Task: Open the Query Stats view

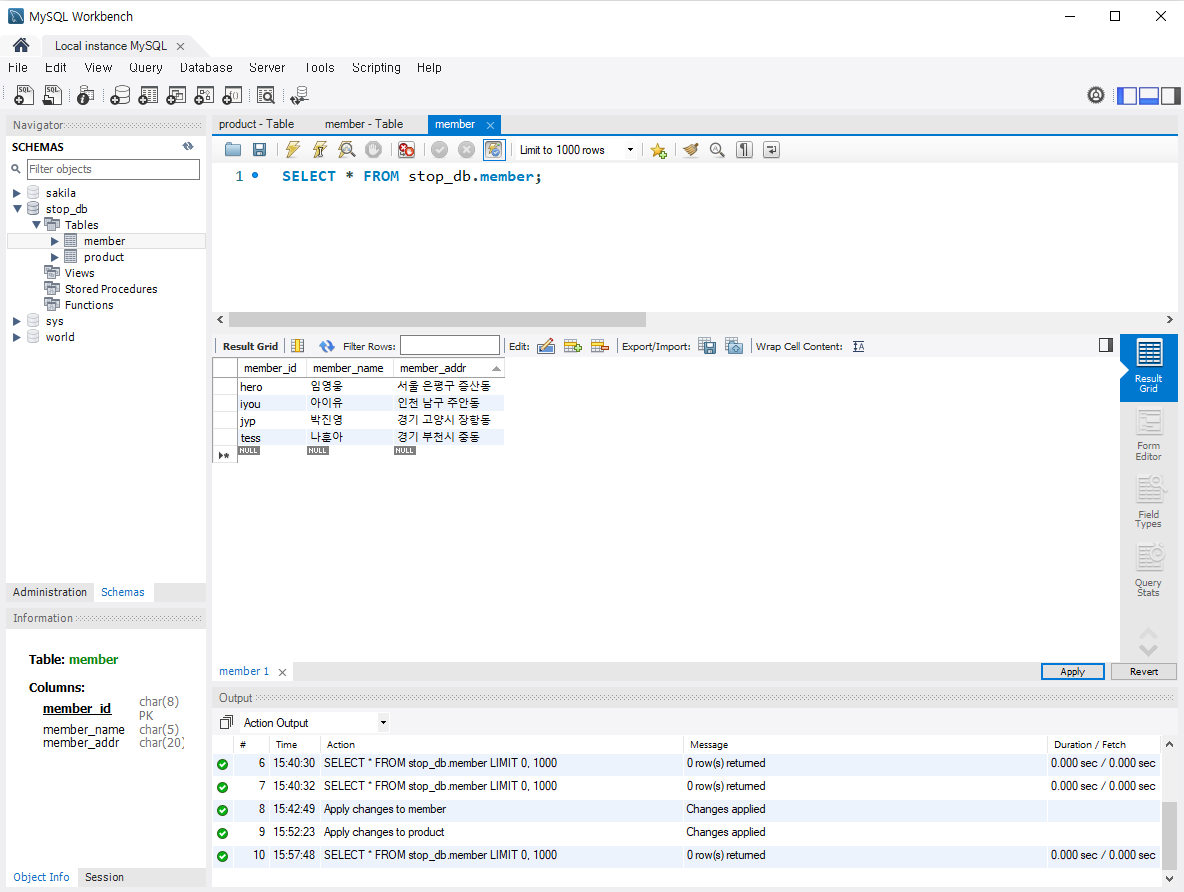Action: coord(1149,570)
